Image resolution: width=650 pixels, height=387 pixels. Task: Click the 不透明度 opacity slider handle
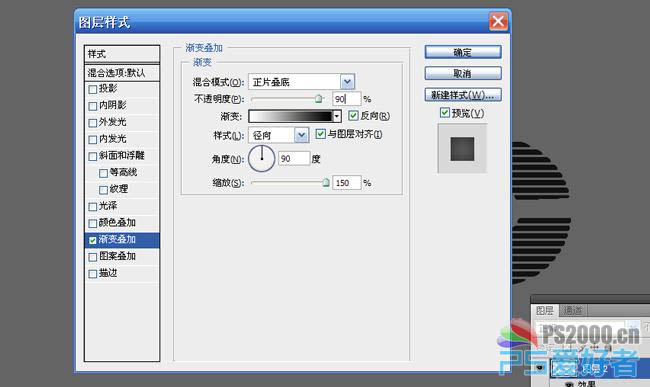click(x=318, y=99)
